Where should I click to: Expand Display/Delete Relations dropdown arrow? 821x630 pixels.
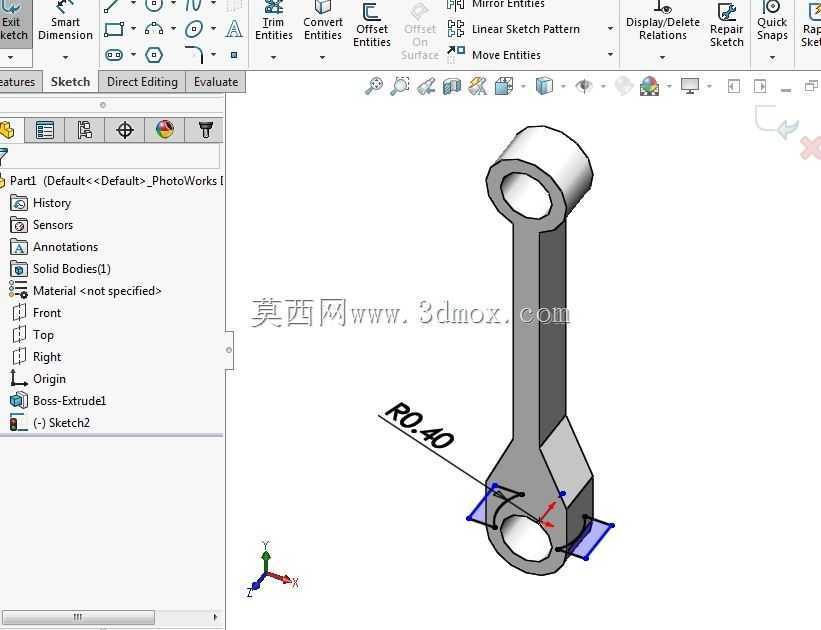pyautogui.click(x=662, y=57)
